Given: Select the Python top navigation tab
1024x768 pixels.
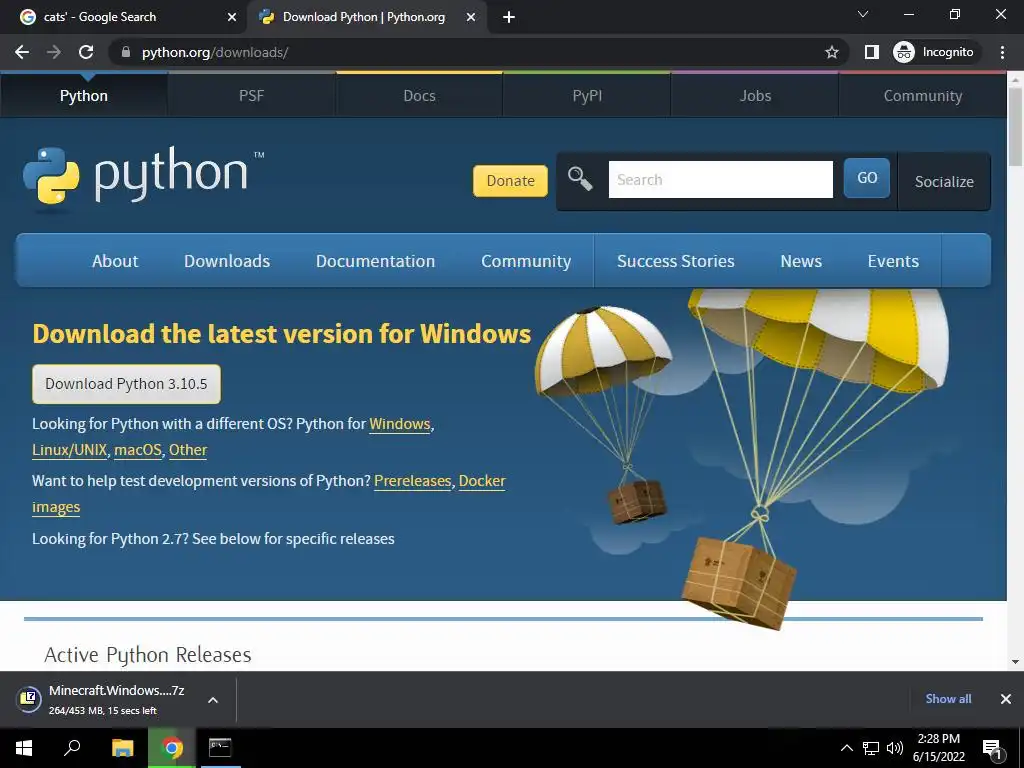Looking at the screenshot, I should click(x=84, y=95).
